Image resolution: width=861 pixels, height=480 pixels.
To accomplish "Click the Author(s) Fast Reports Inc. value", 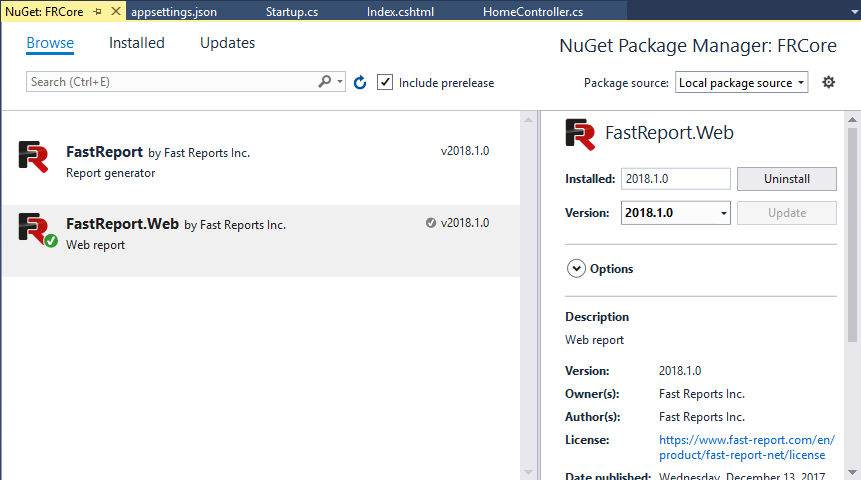I will click(x=702, y=417).
